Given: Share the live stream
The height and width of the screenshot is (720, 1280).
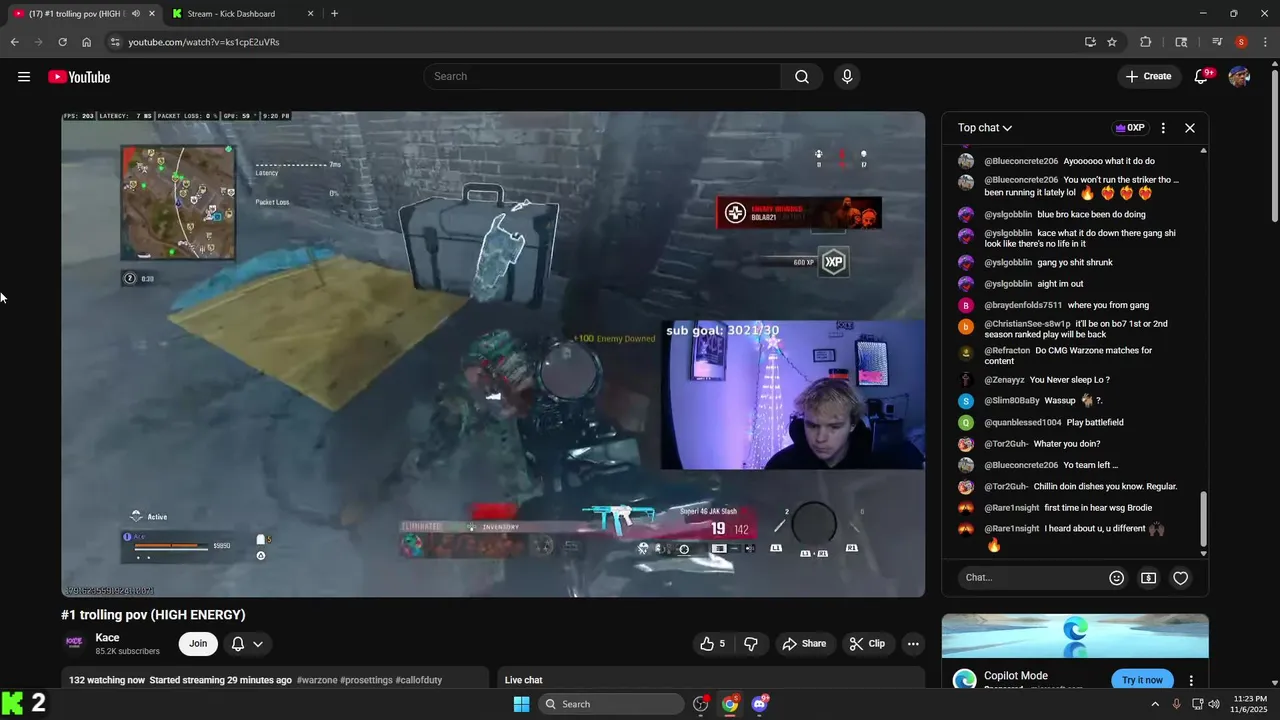Looking at the screenshot, I should [x=804, y=644].
